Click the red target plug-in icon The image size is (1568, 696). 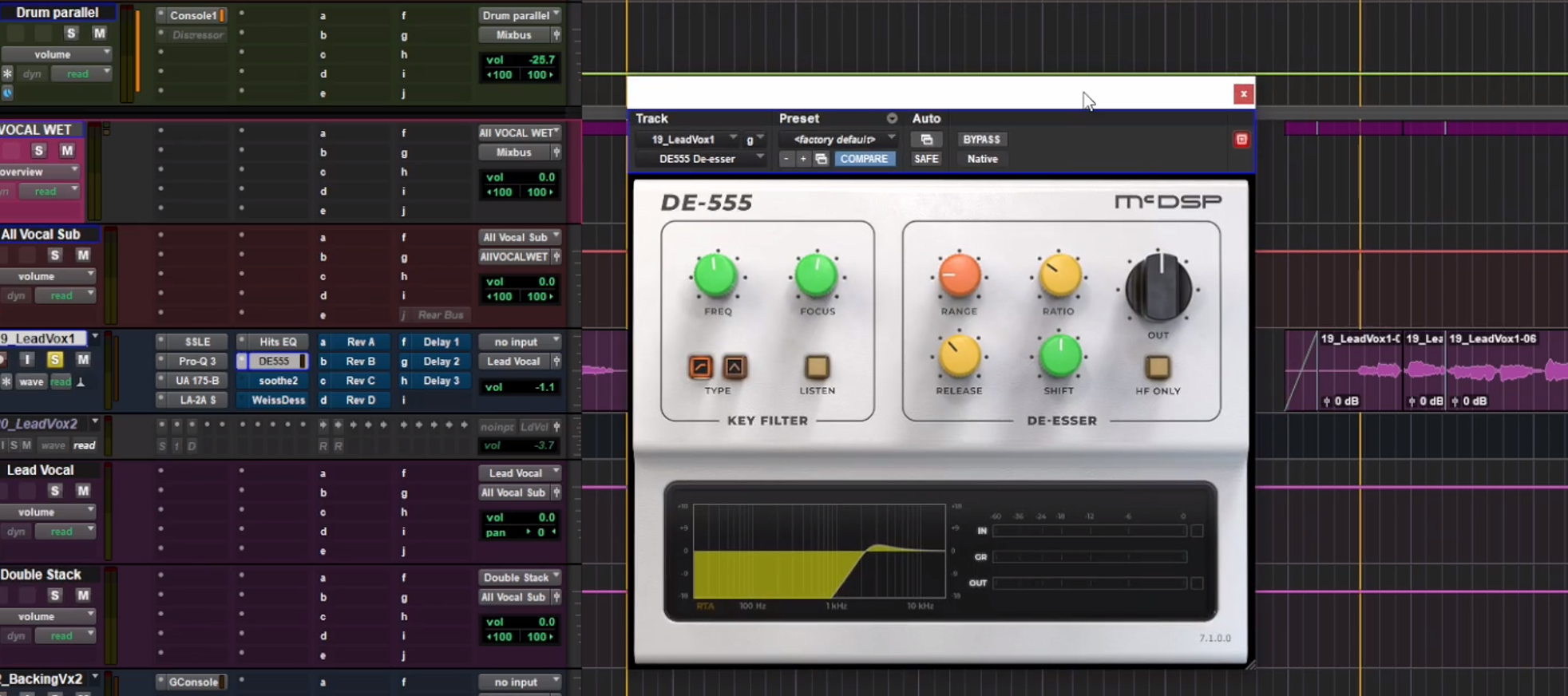tap(1241, 140)
